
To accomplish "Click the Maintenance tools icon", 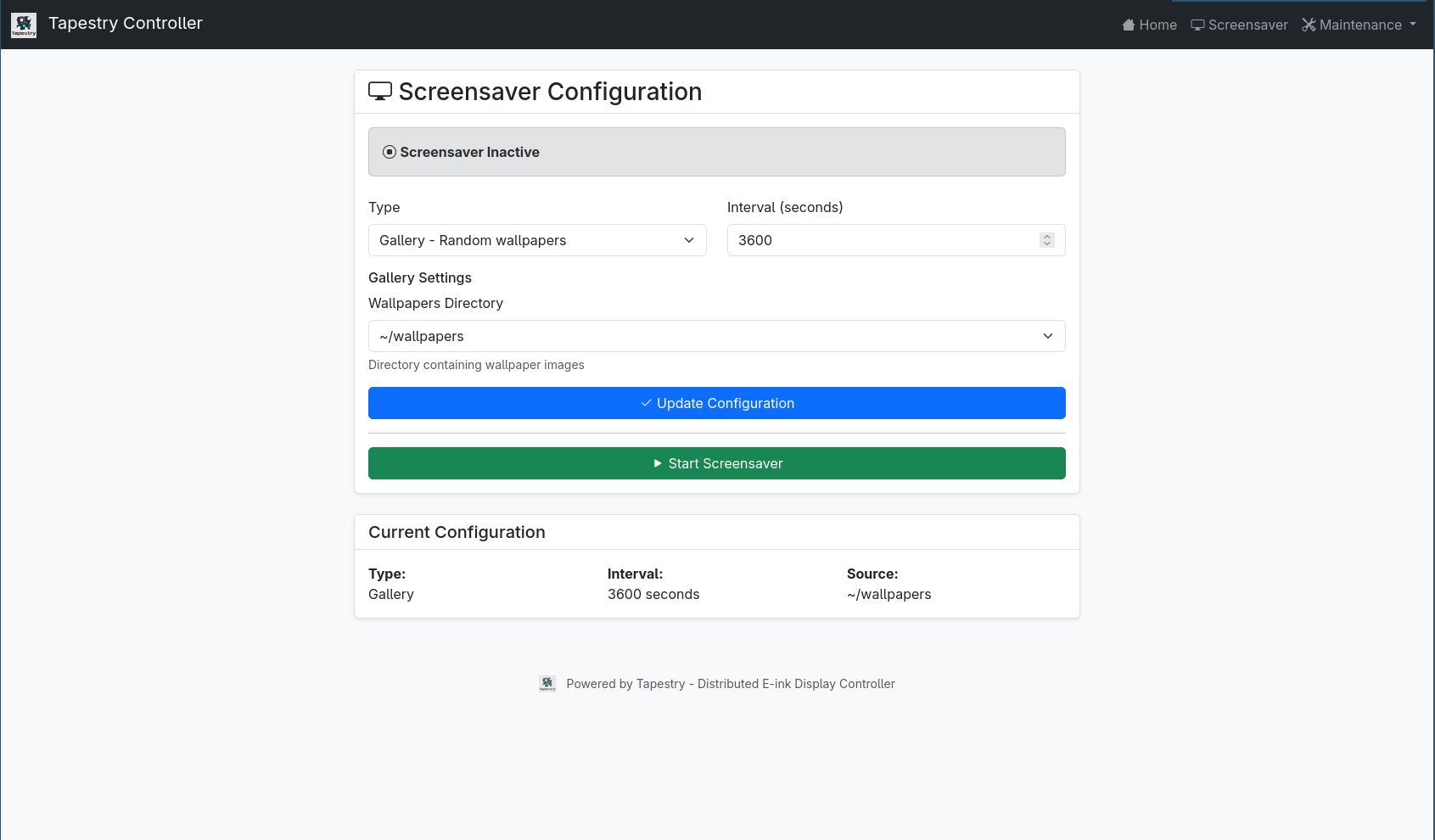I will click(x=1309, y=25).
